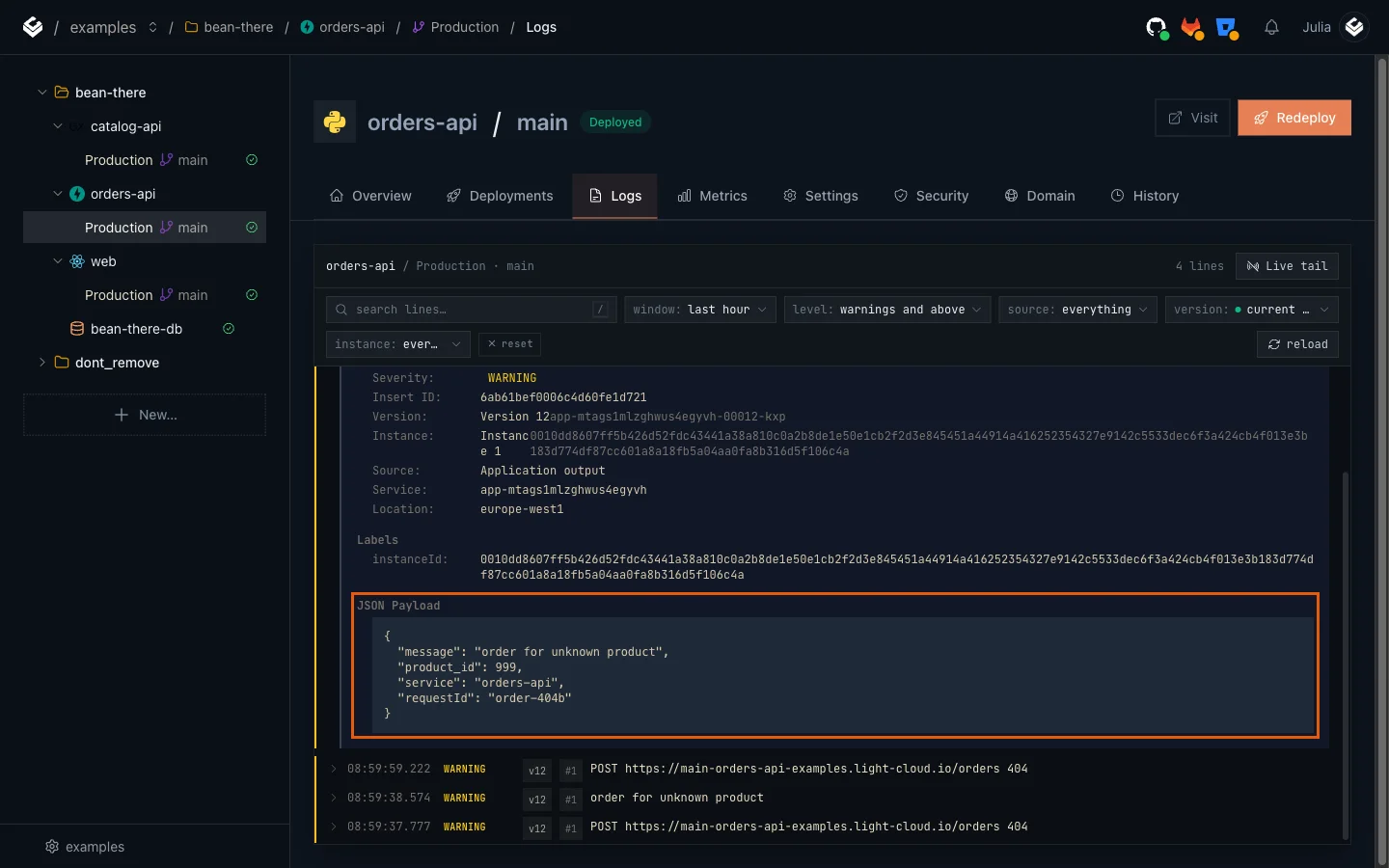Click the bean-there folder icon in breadcrumb
1389x868 pixels.
click(x=191, y=27)
